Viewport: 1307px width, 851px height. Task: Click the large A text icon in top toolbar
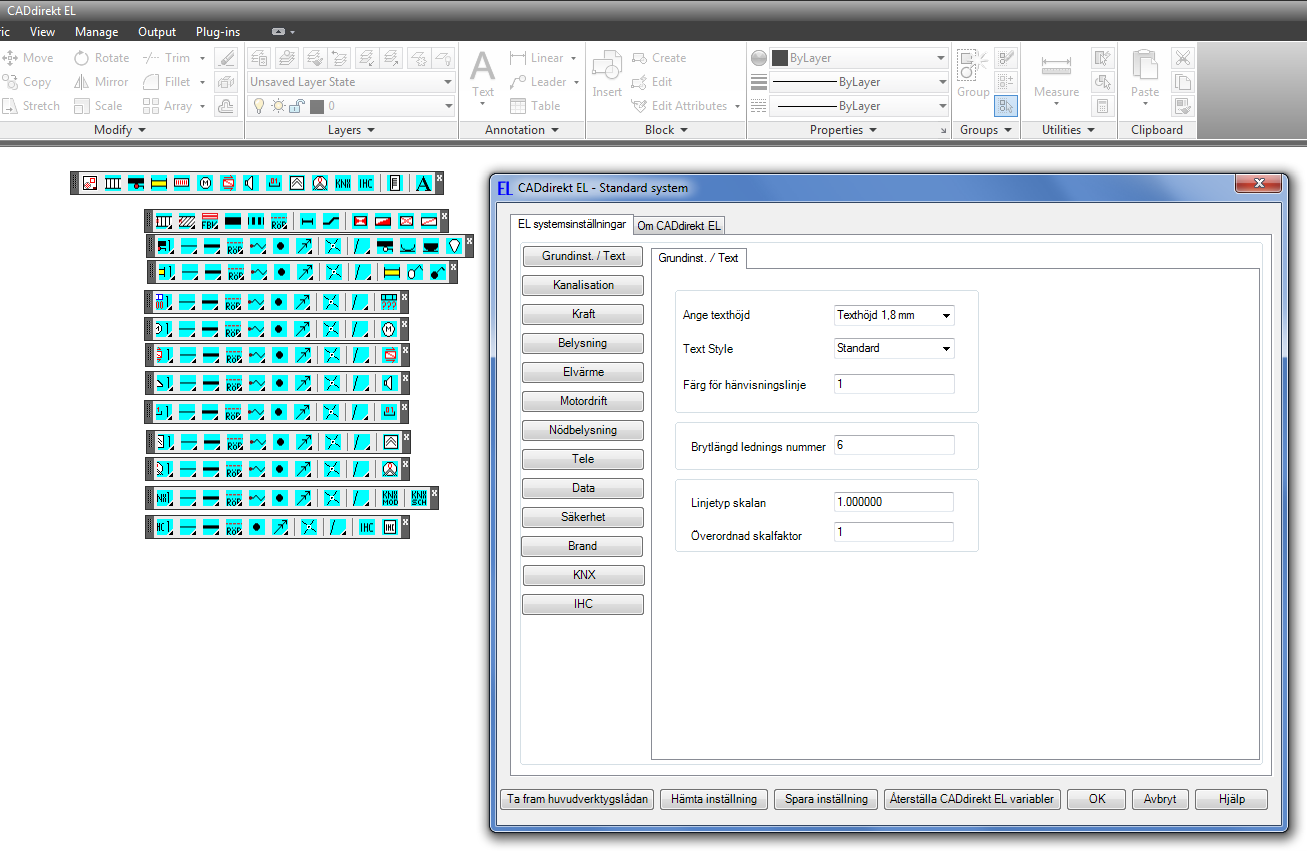[424, 183]
